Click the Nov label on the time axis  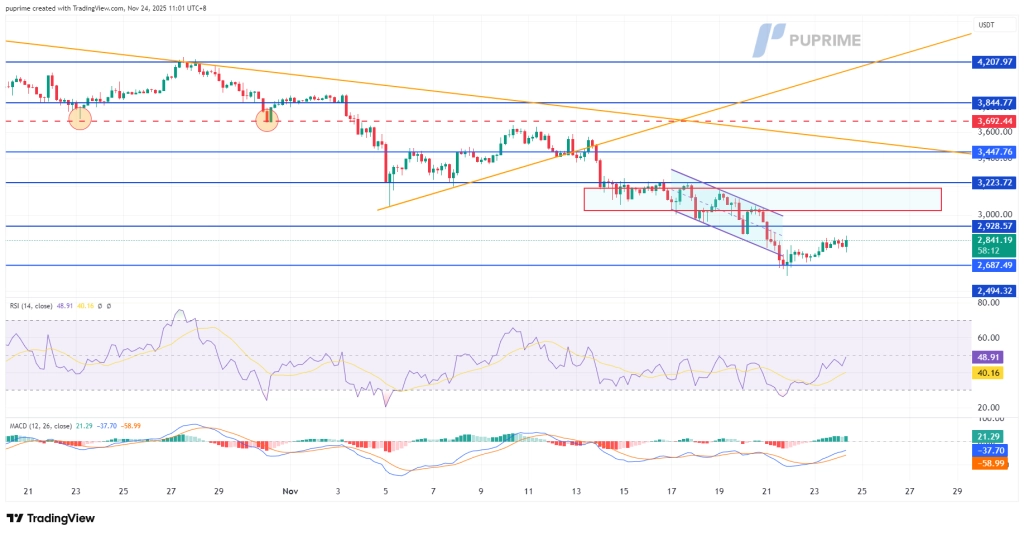291,491
